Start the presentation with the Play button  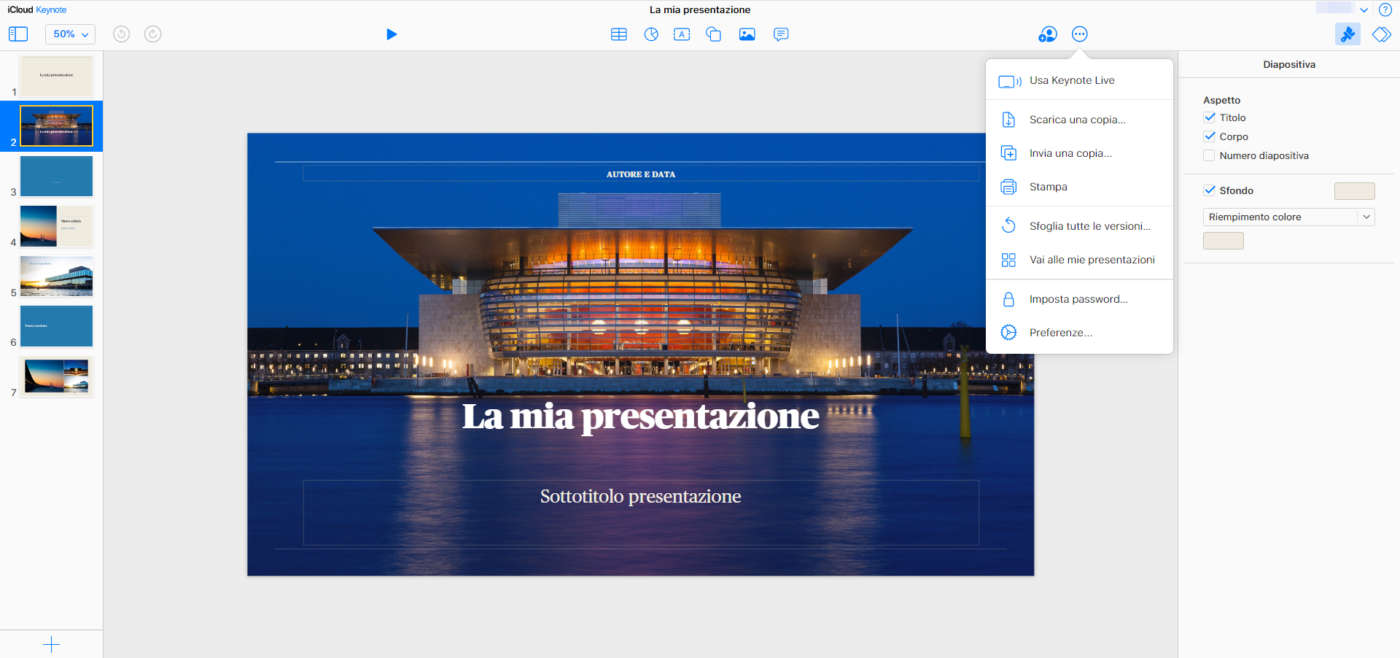pos(391,33)
